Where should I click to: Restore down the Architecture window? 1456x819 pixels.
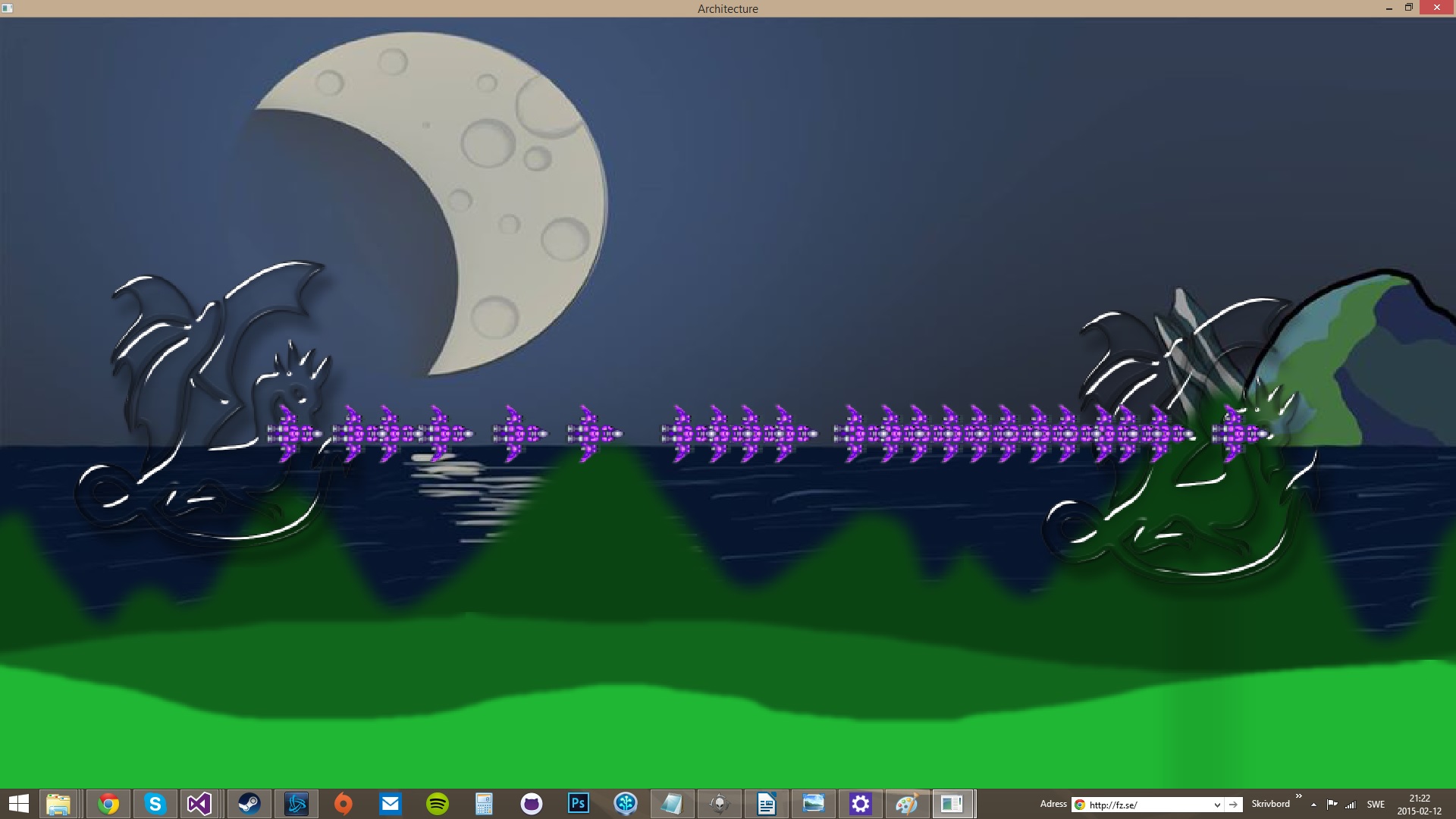pyautogui.click(x=1408, y=8)
